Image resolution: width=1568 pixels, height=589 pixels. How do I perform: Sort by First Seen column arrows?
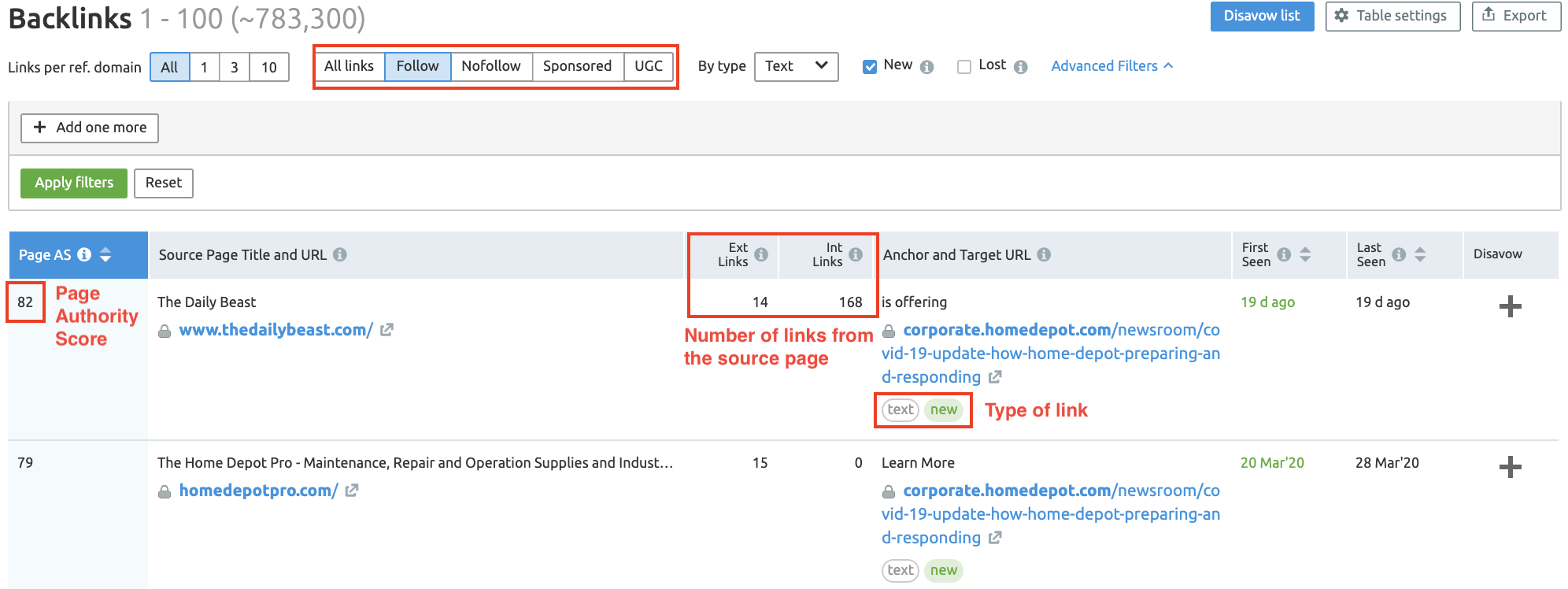(x=1305, y=254)
